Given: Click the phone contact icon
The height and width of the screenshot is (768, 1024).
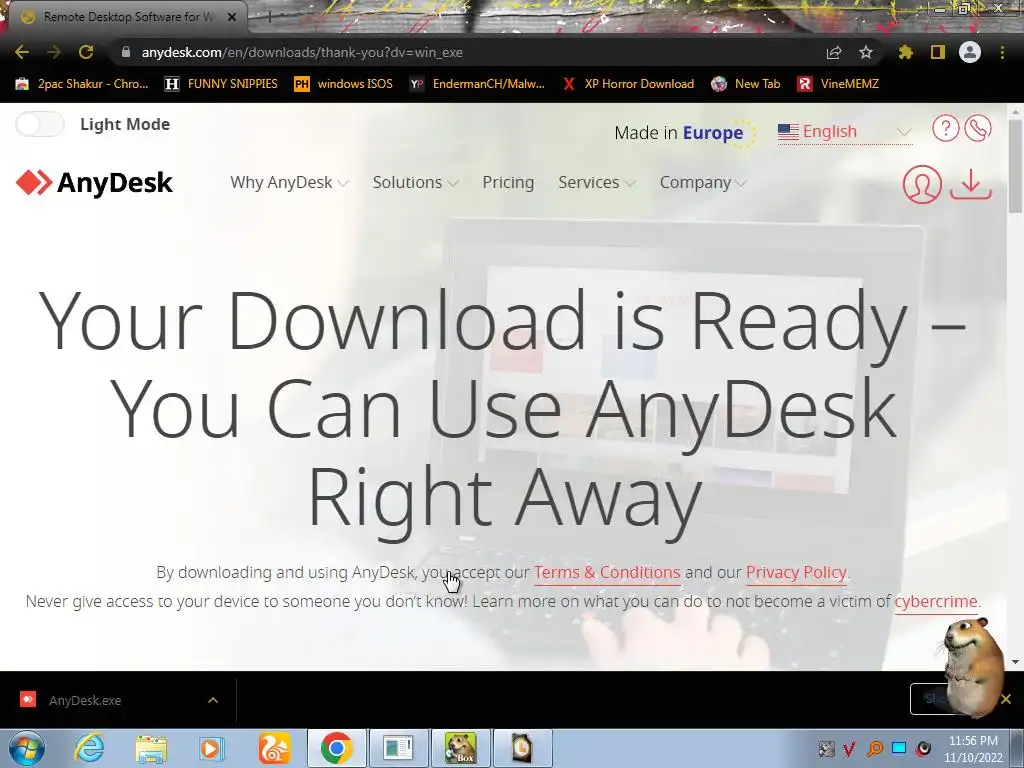Looking at the screenshot, I should click(978, 128).
